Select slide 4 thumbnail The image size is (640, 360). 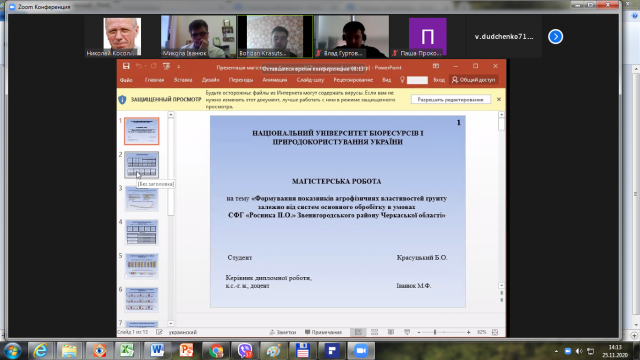tap(142, 232)
